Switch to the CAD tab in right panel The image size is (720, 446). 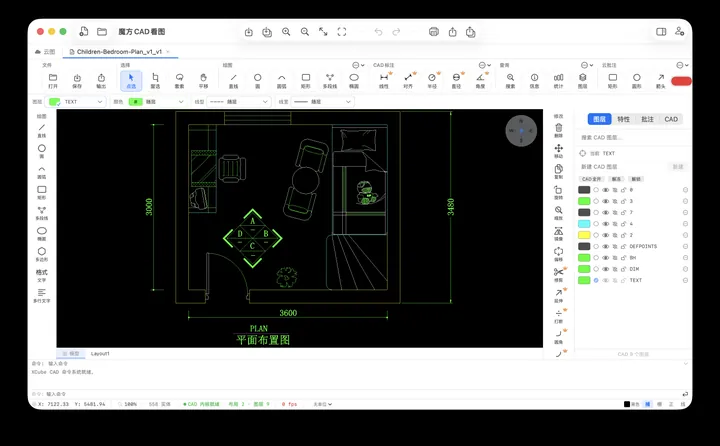(671, 119)
